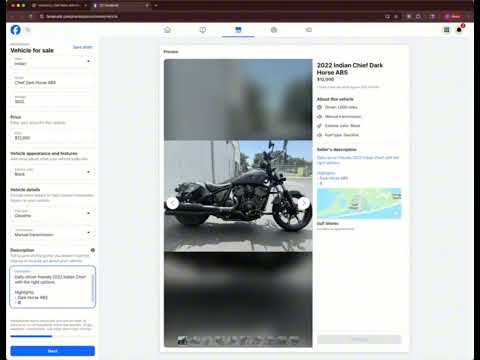The image size is (480, 360).
Task: Open the Groups tab icon
Action: (274, 30)
